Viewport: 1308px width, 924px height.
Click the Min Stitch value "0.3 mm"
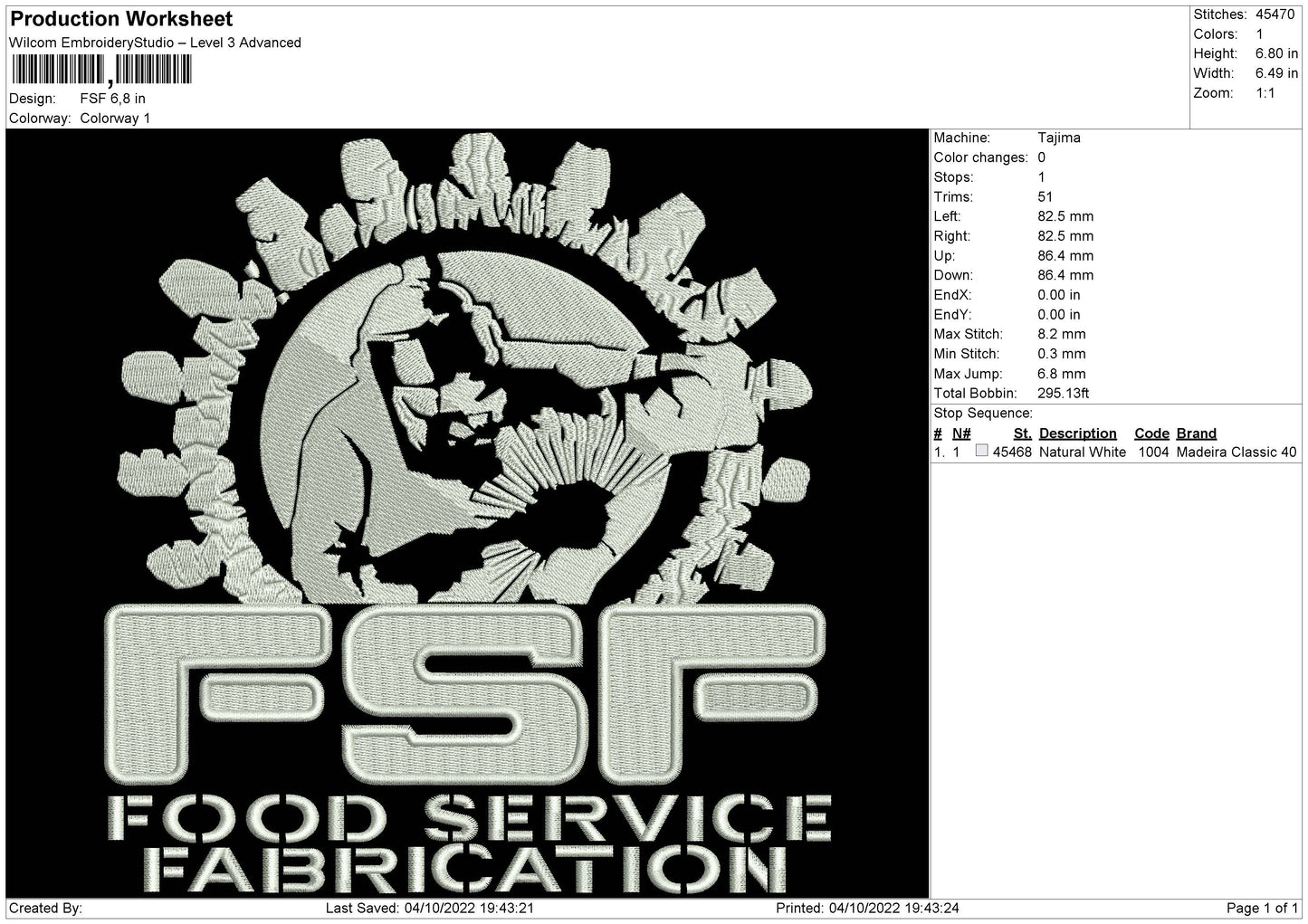point(1062,354)
